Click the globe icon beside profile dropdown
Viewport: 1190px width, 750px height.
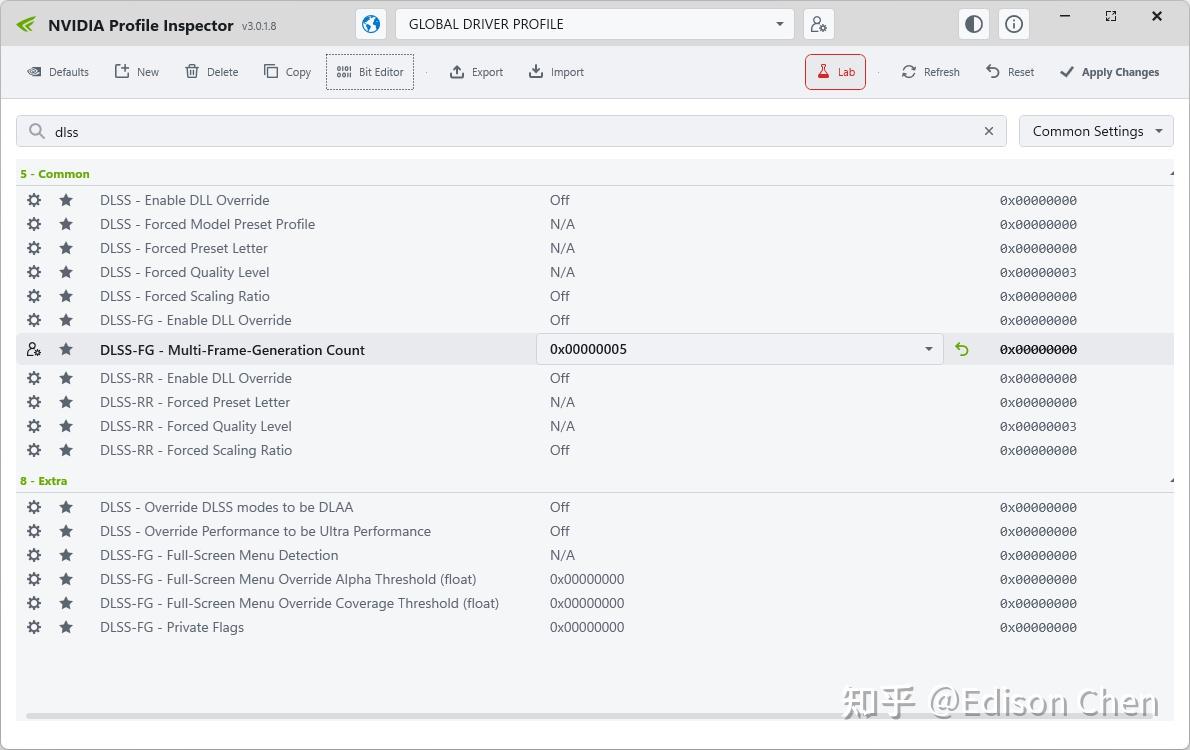tap(371, 24)
